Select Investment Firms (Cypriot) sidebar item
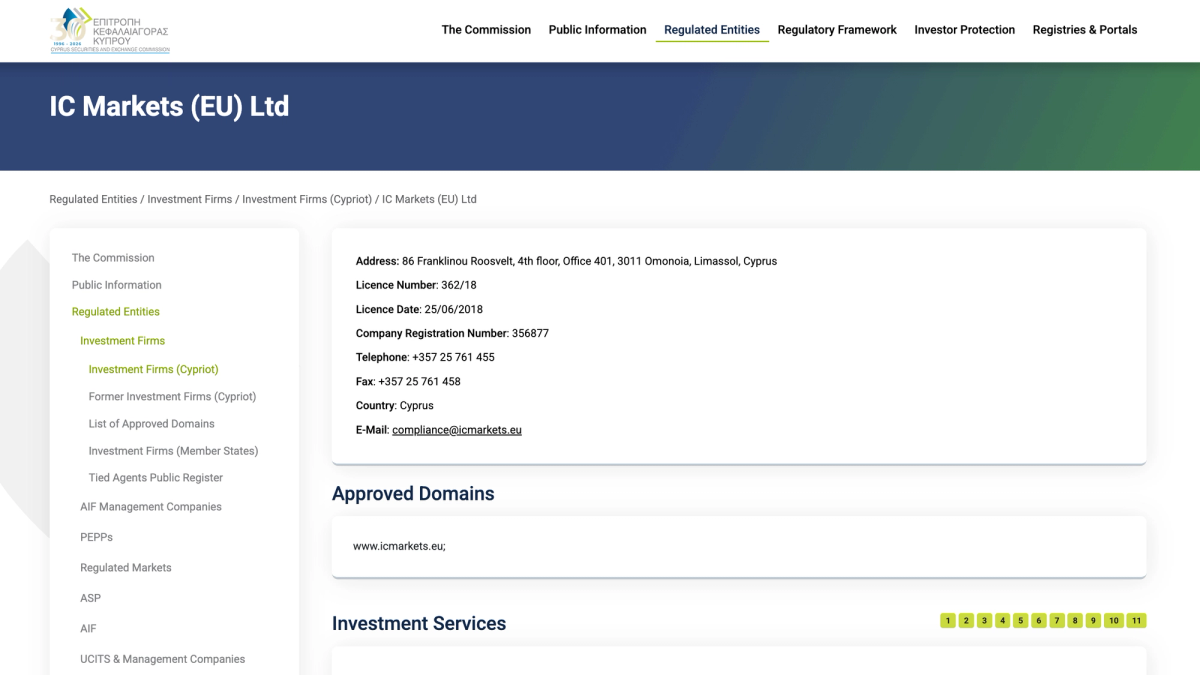Screen dimensions: 1200x675 [153, 370]
